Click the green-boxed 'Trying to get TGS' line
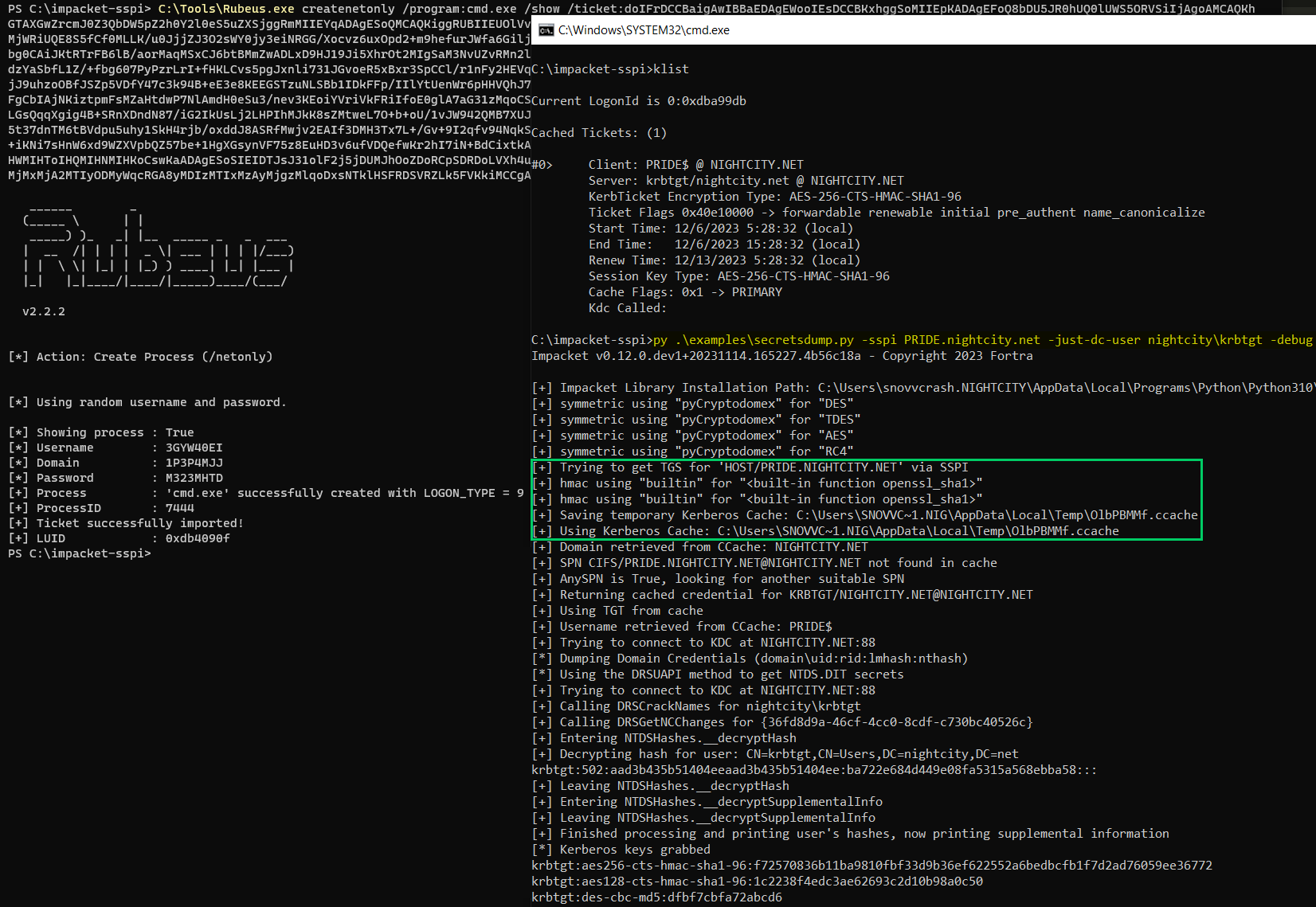 tap(749, 467)
